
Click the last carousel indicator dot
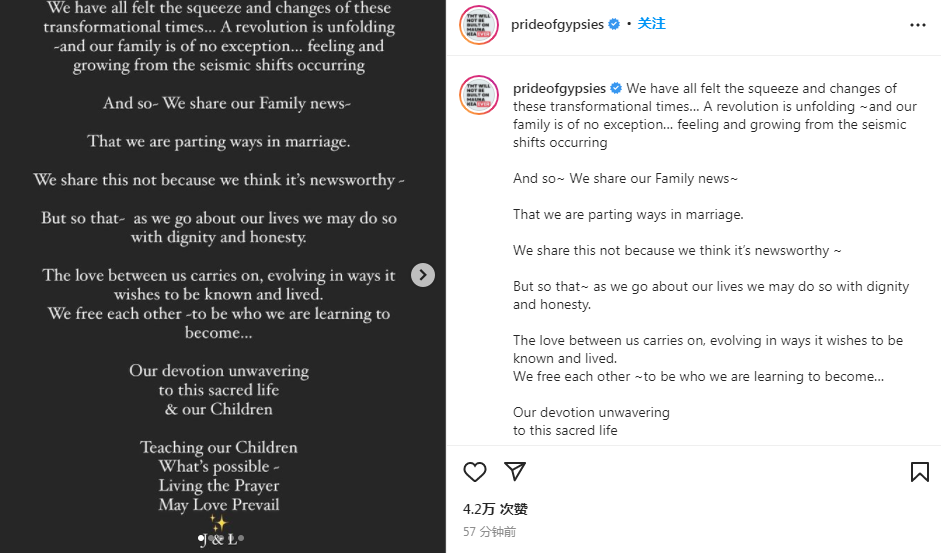242,538
